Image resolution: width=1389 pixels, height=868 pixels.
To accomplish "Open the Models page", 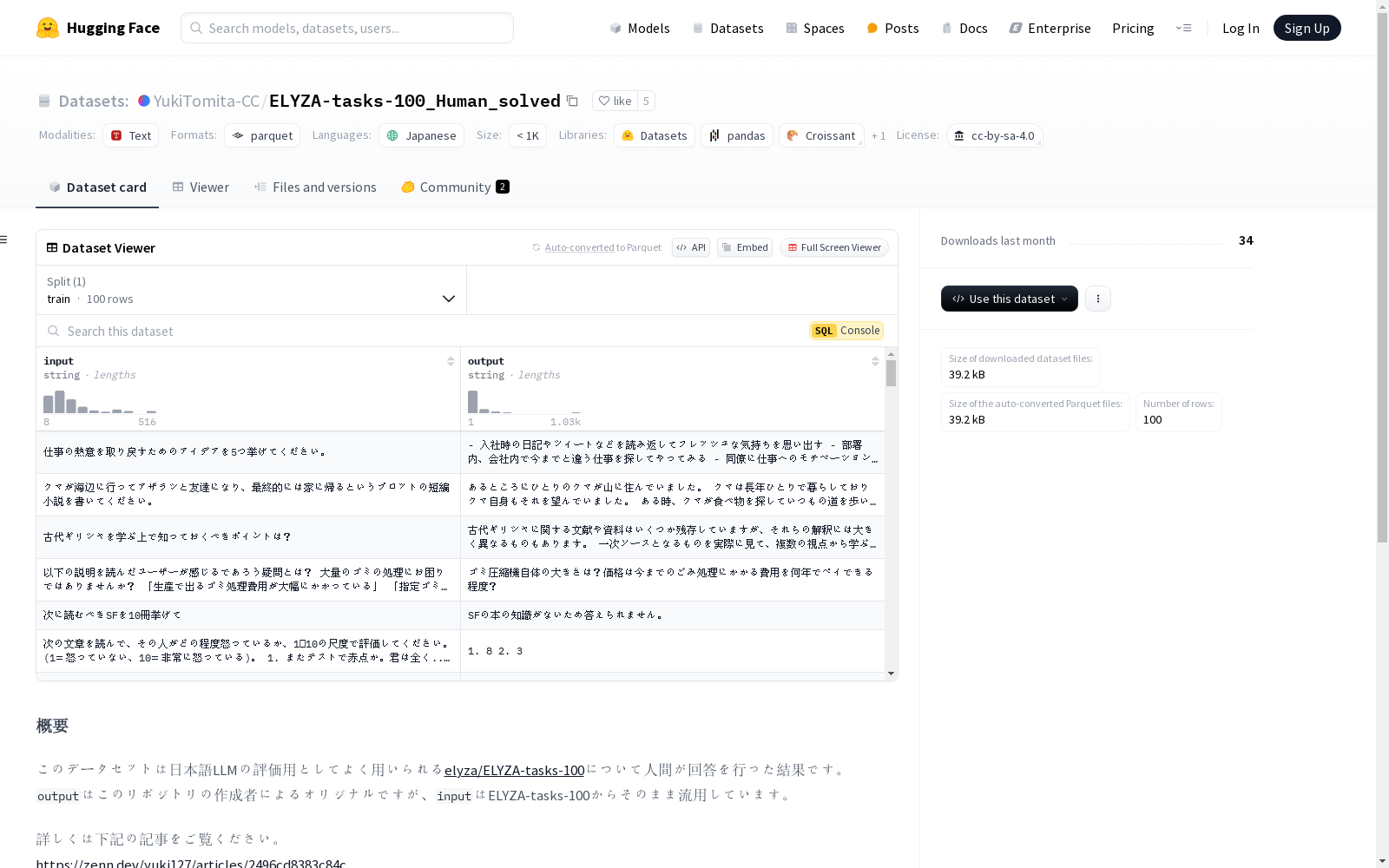I will (640, 28).
